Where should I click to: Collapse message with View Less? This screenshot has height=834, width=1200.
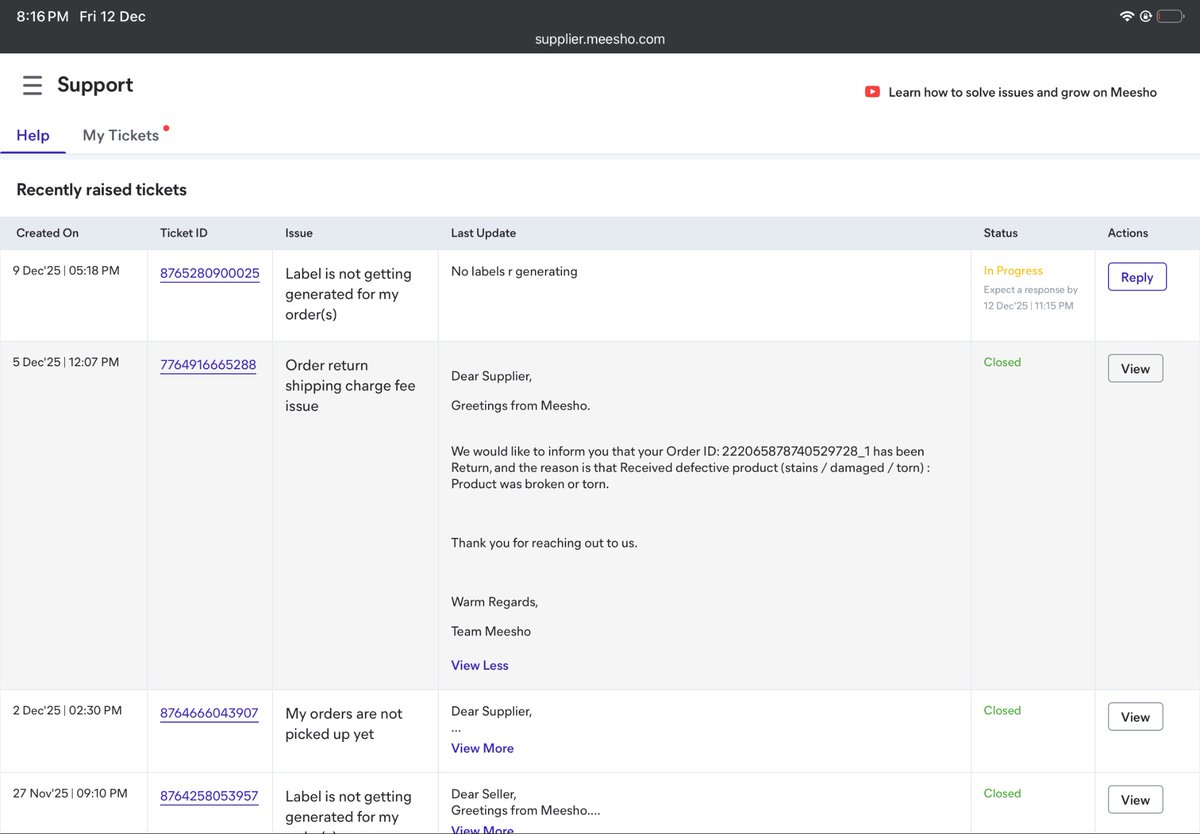click(480, 665)
